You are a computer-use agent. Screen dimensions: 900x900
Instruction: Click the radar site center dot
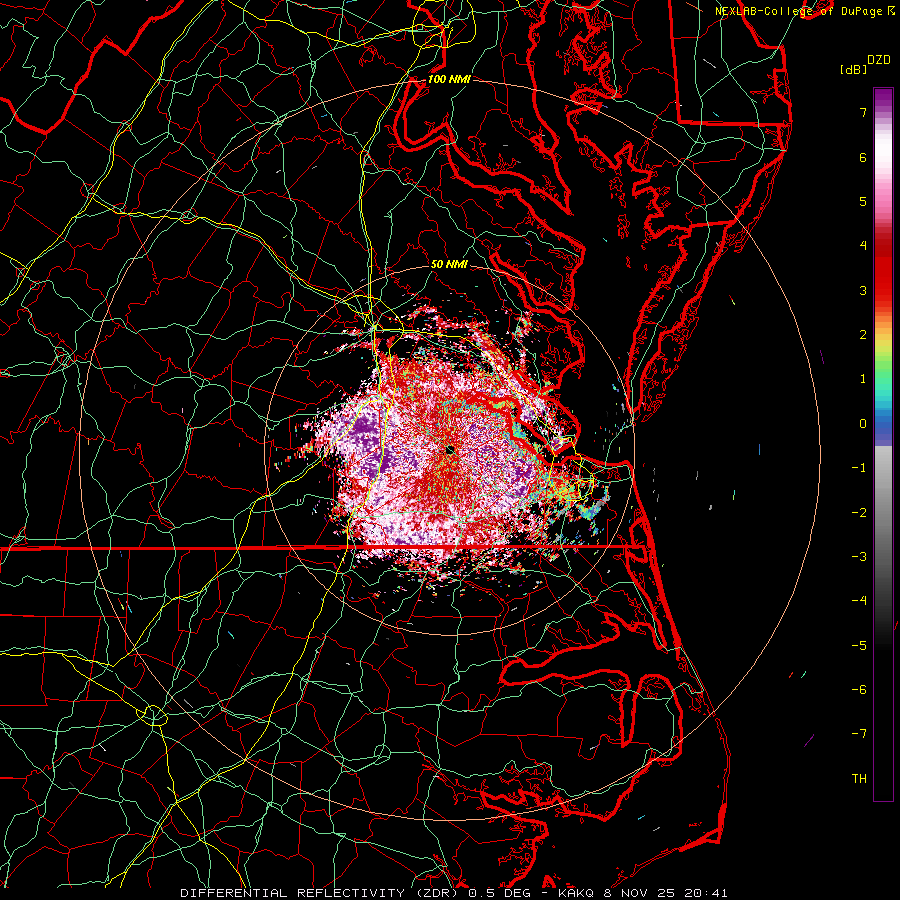[x=451, y=450]
